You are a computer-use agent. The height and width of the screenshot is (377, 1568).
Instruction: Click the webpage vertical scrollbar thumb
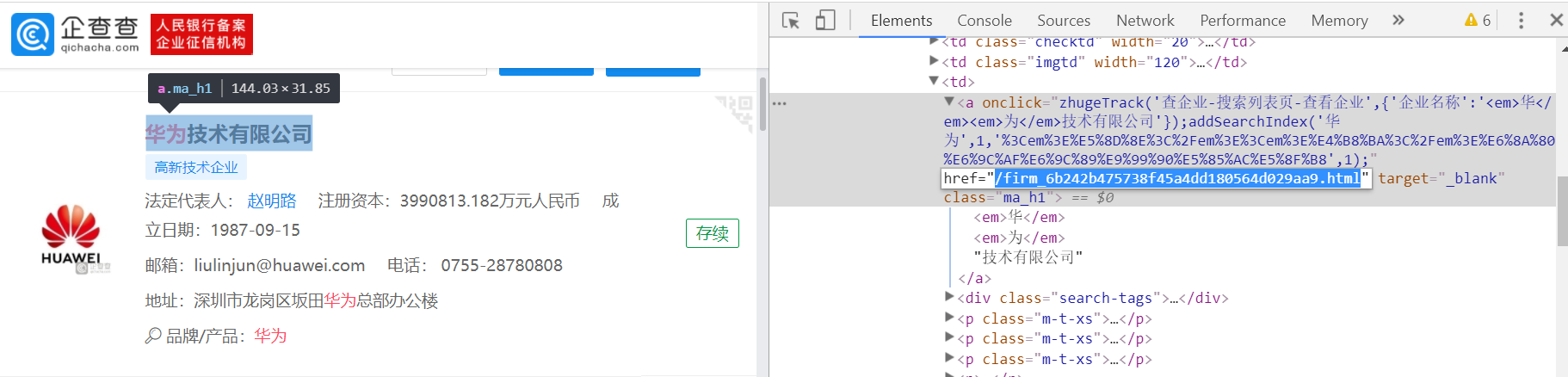[762, 103]
